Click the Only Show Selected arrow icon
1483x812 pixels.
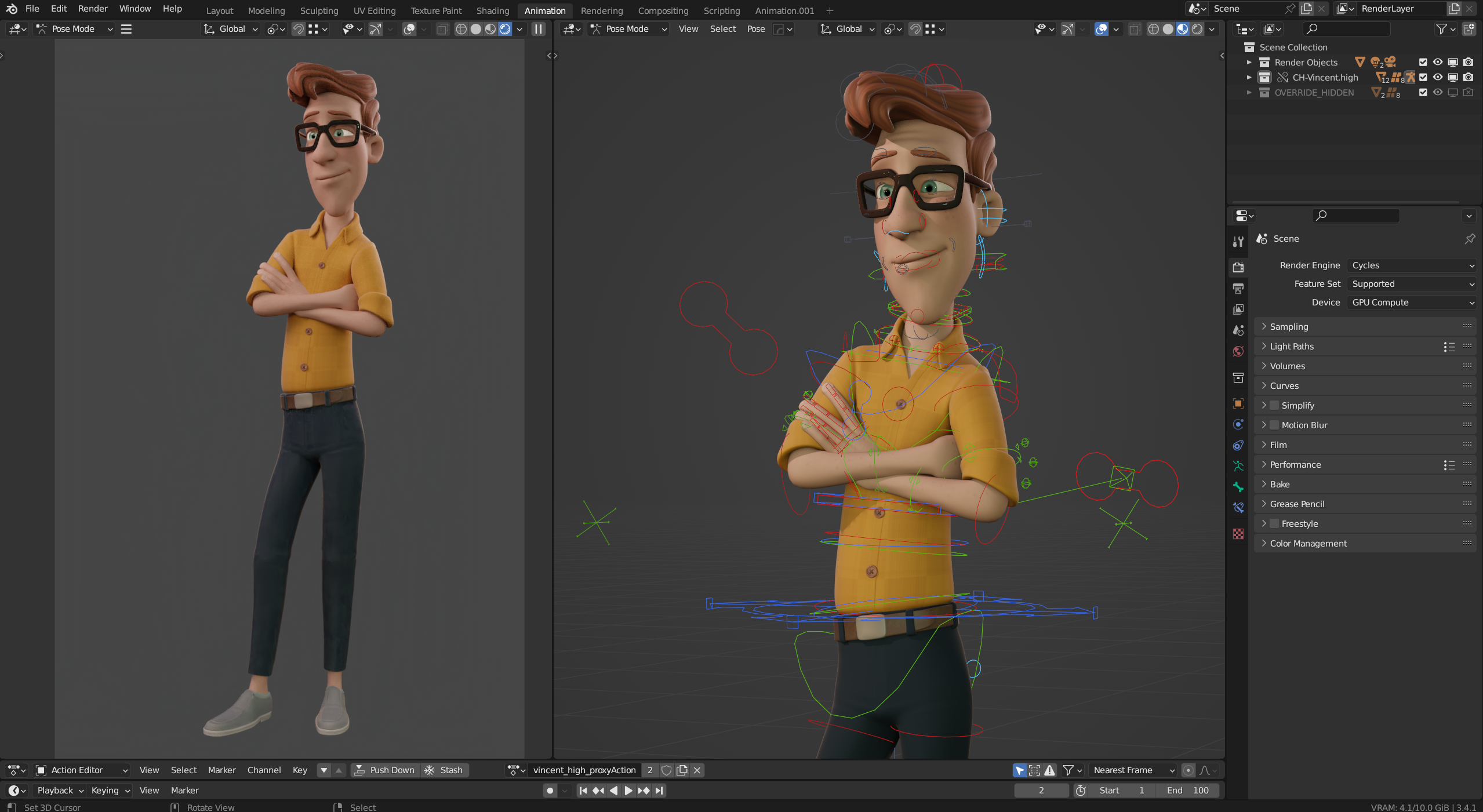tap(1020, 770)
